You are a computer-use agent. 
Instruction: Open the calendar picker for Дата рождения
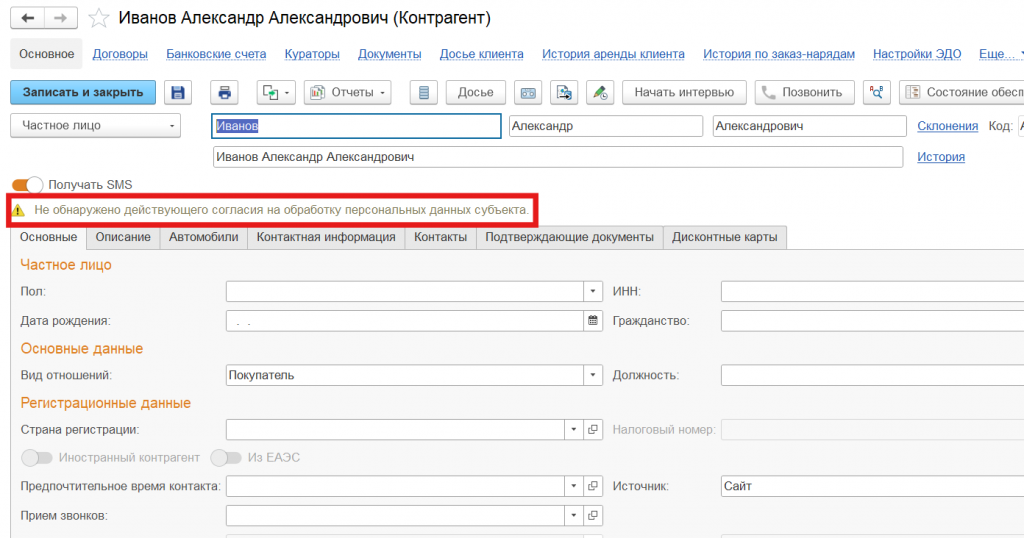pos(593,321)
